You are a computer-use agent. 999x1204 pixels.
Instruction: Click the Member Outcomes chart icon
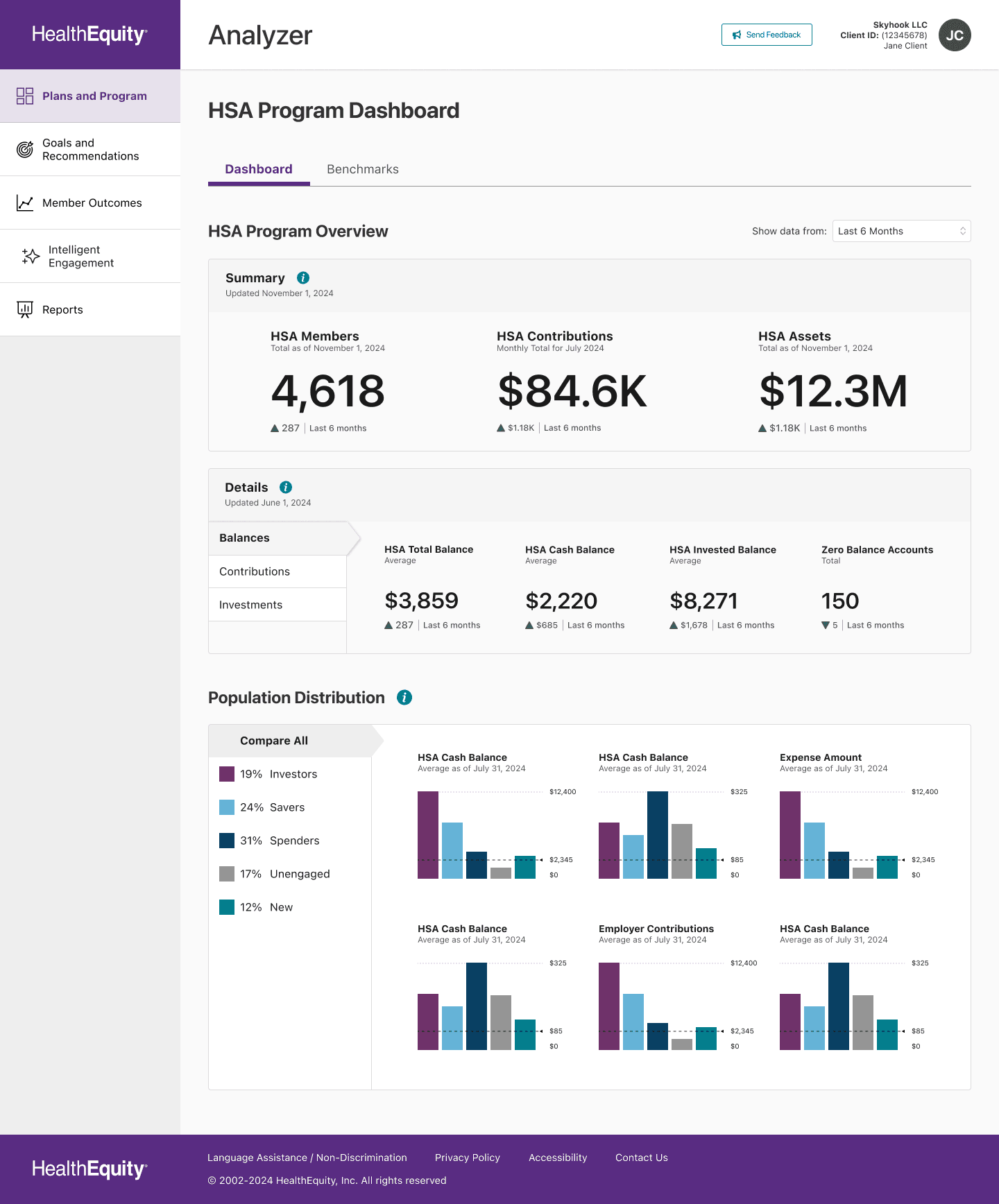tap(25, 203)
